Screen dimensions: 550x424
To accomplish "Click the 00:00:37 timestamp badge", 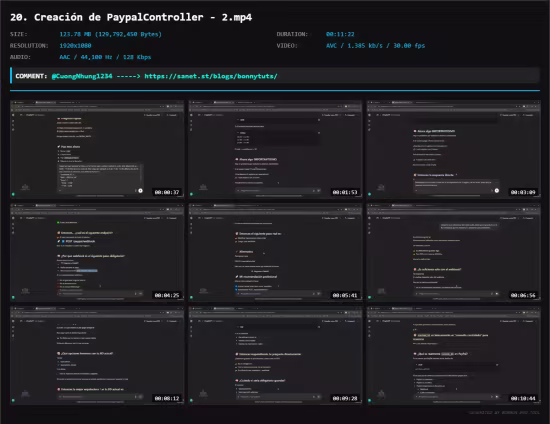I will tap(167, 192).
